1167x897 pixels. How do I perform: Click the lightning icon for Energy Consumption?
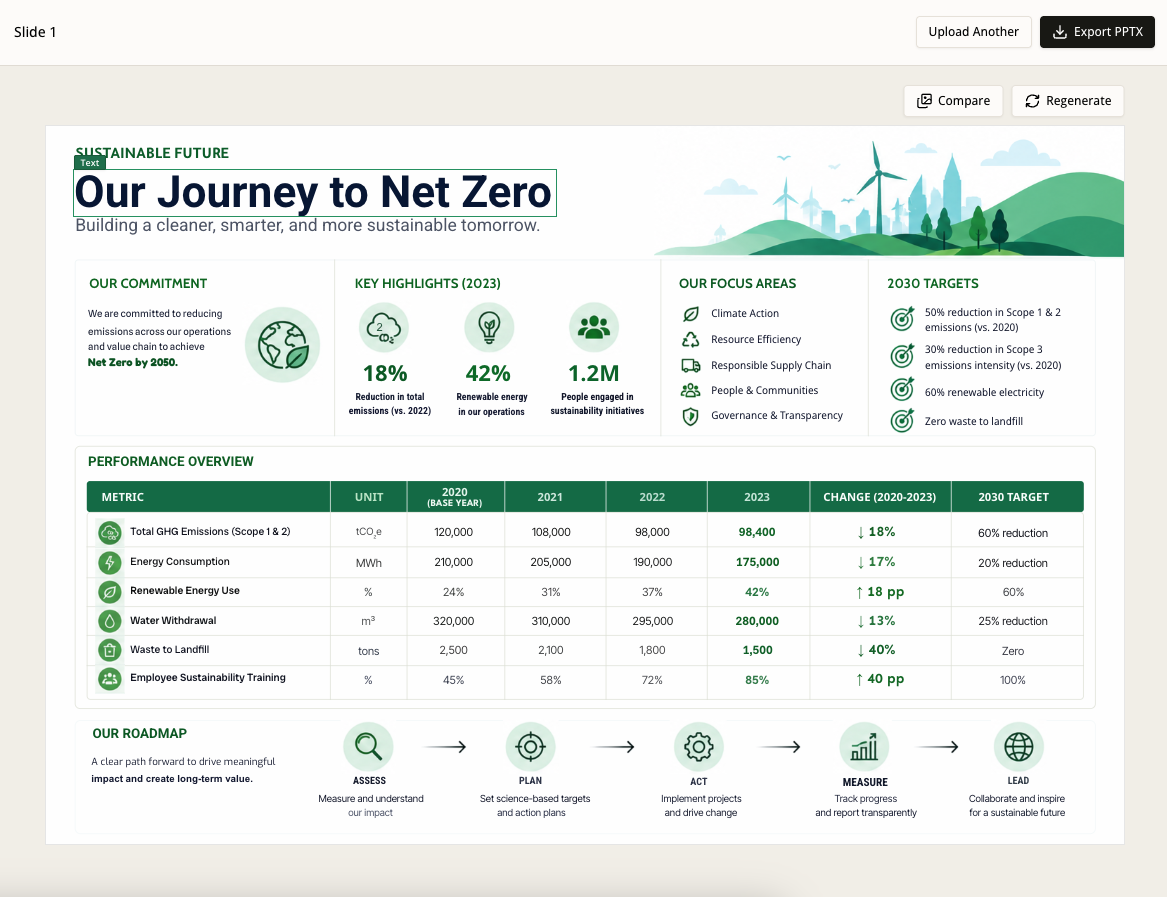(x=110, y=562)
